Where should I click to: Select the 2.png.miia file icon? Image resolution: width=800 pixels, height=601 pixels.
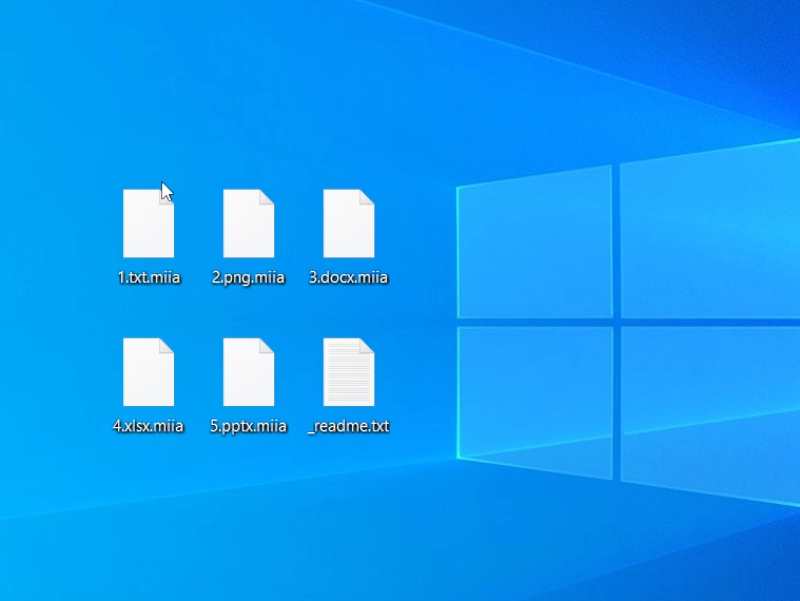248,224
